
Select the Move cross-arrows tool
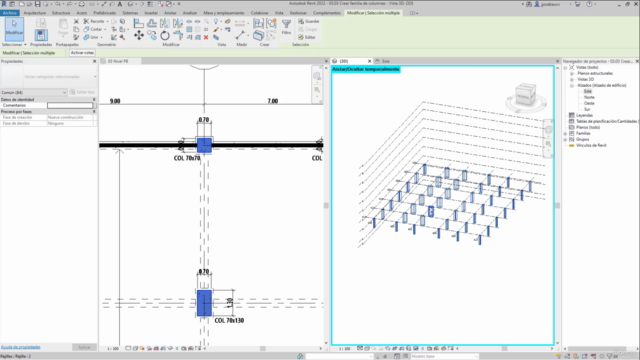click(x=139, y=36)
